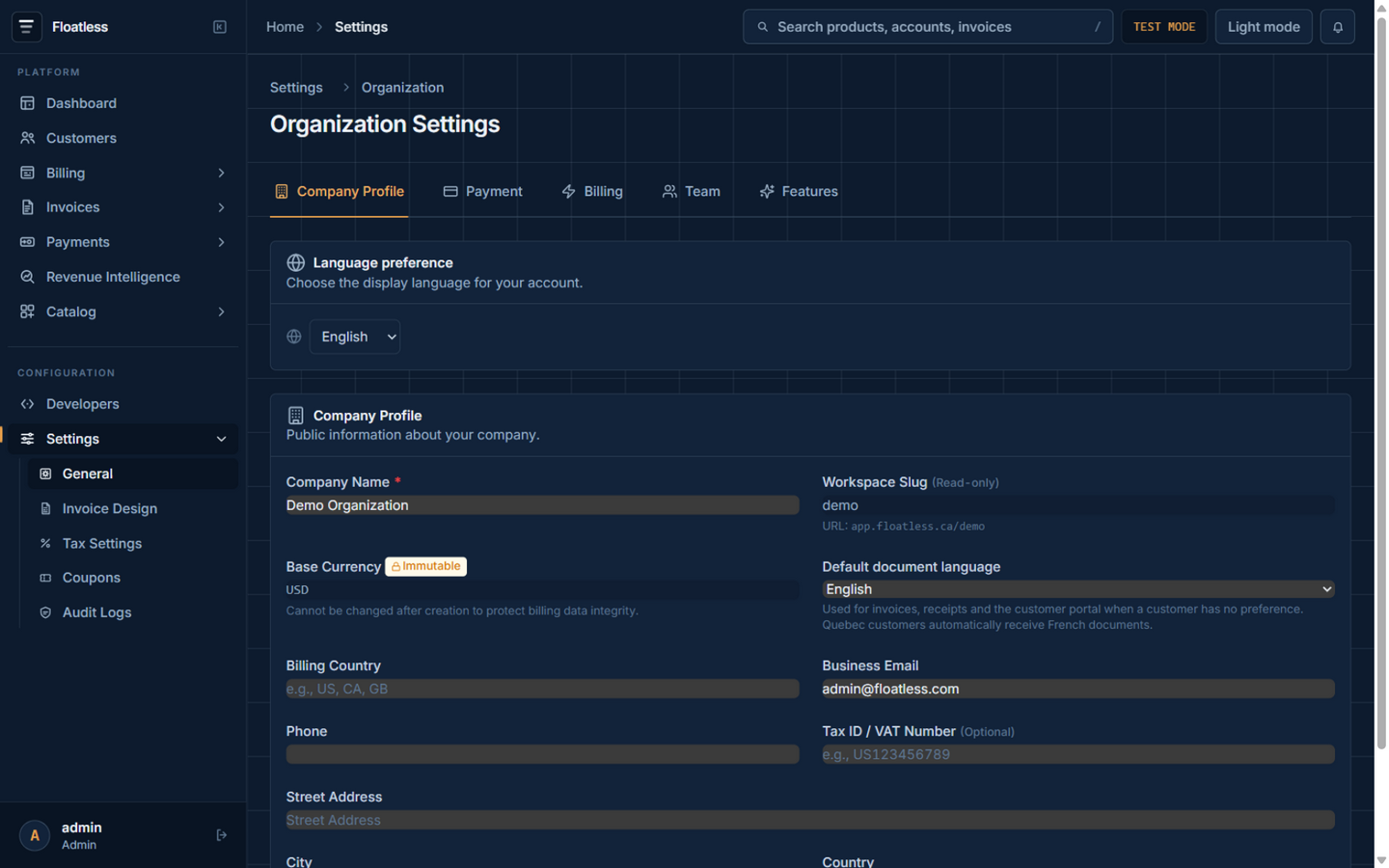Open notifications bell icon
Image resolution: width=1389 pixels, height=868 pixels.
[1337, 27]
